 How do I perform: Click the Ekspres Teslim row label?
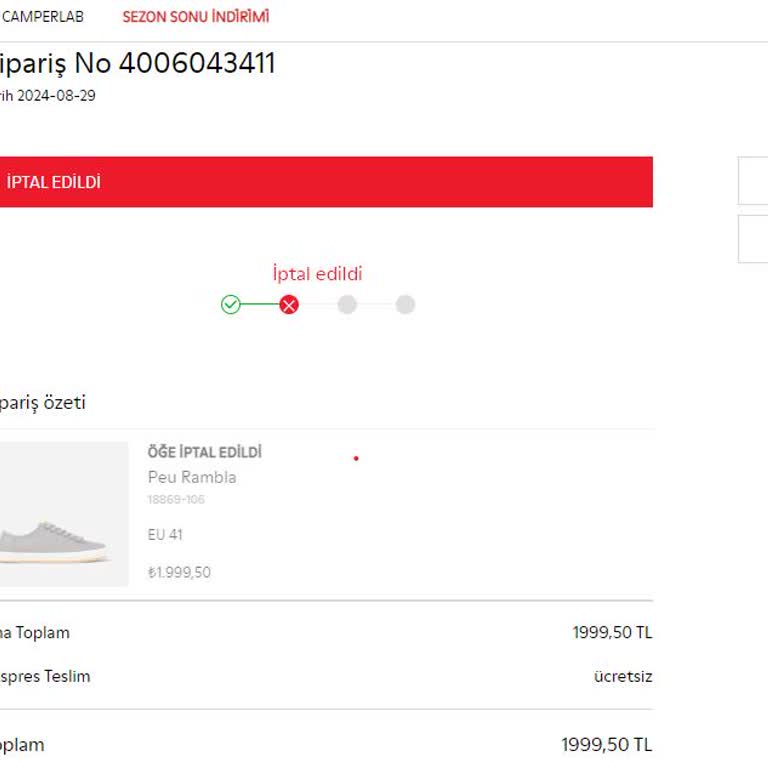45,676
